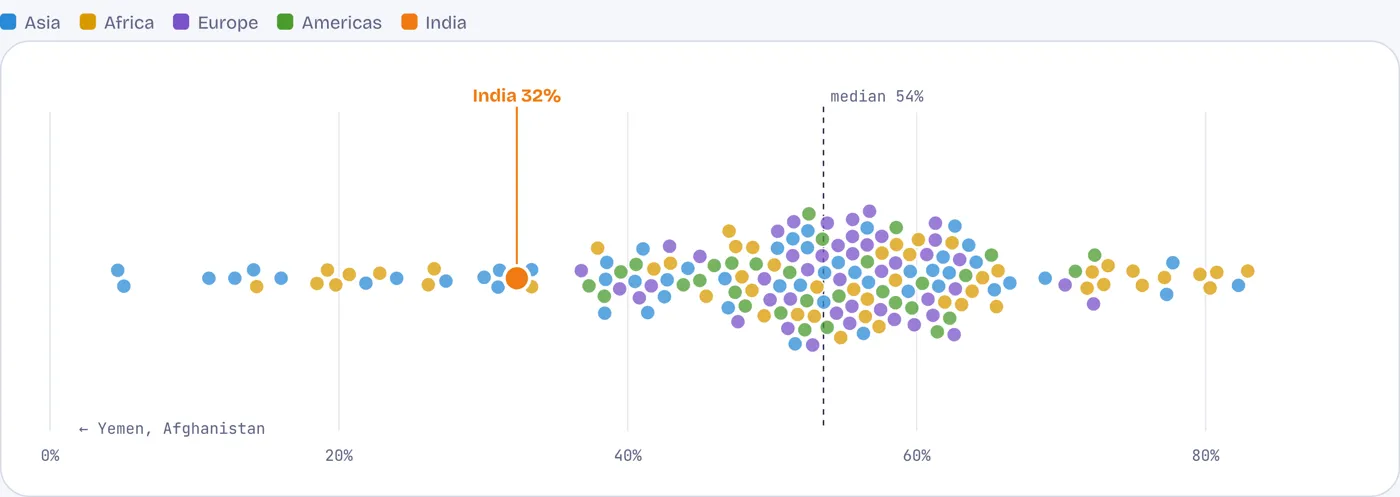
Task: Select the rightmost yellow Africa dot
Action: tap(1247, 271)
